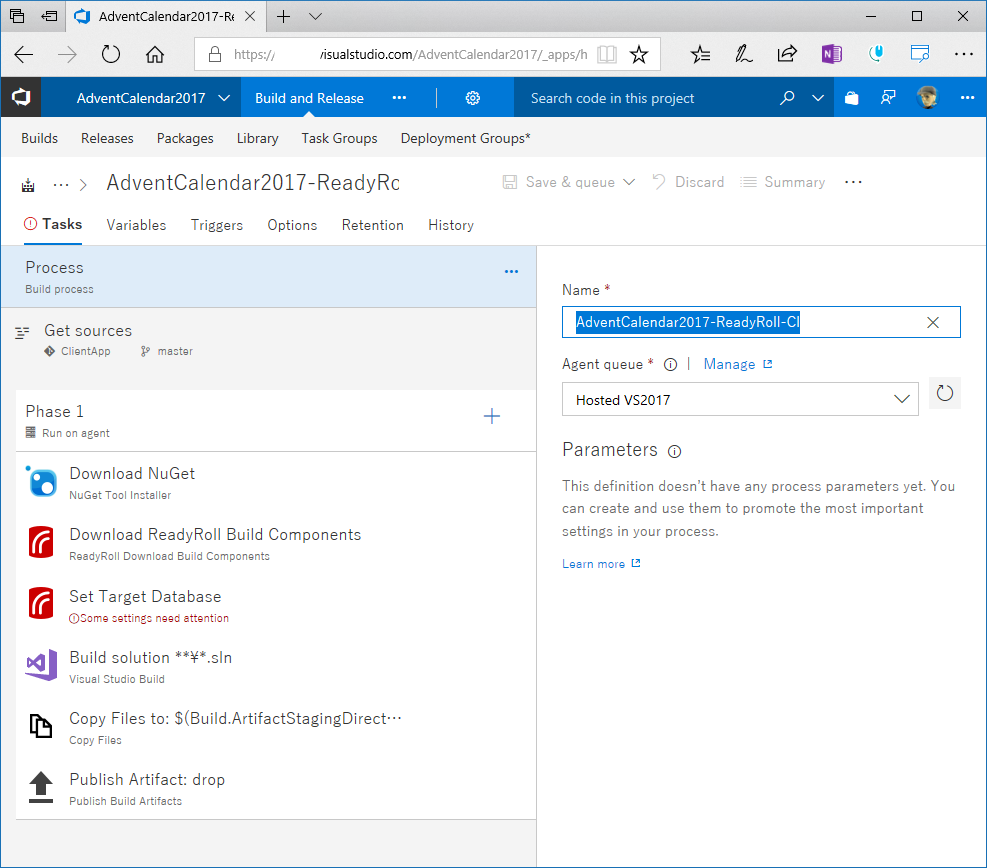The height and width of the screenshot is (868, 987).
Task: Expand the search options chevron
Action: [x=818, y=98]
